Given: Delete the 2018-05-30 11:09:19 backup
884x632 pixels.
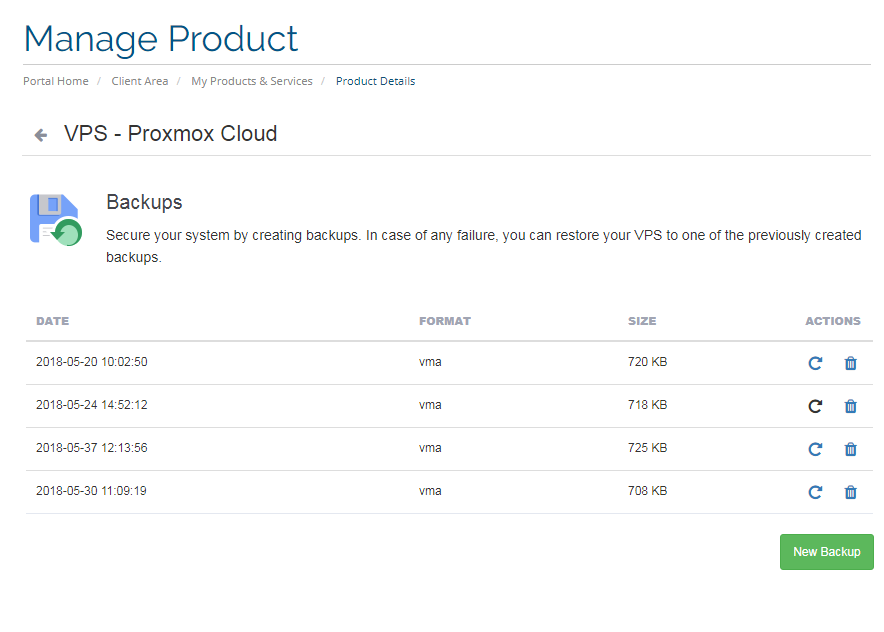Looking at the screenshot, I should pyautogui.click(x=851, y=492).
